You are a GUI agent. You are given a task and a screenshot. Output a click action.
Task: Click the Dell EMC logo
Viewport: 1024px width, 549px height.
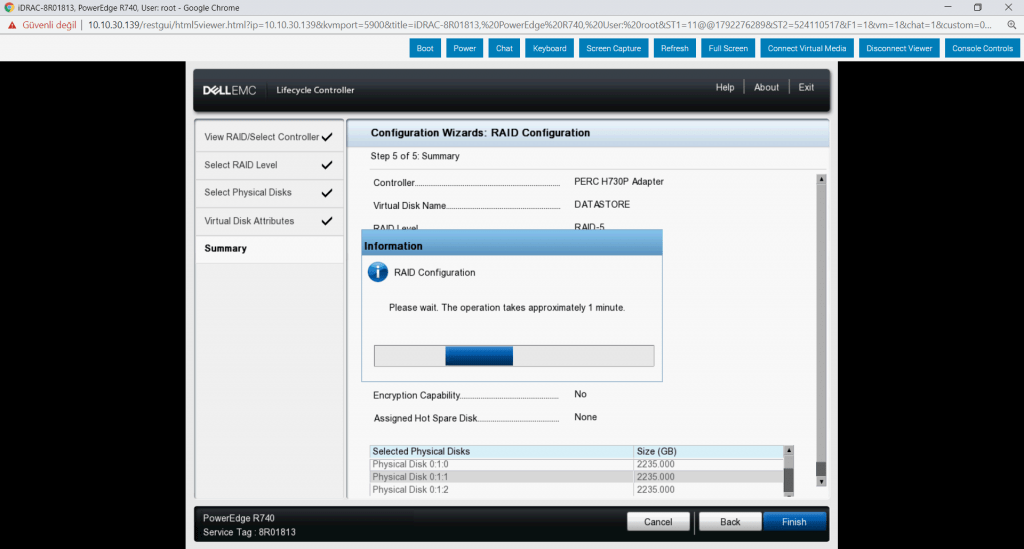229,90
